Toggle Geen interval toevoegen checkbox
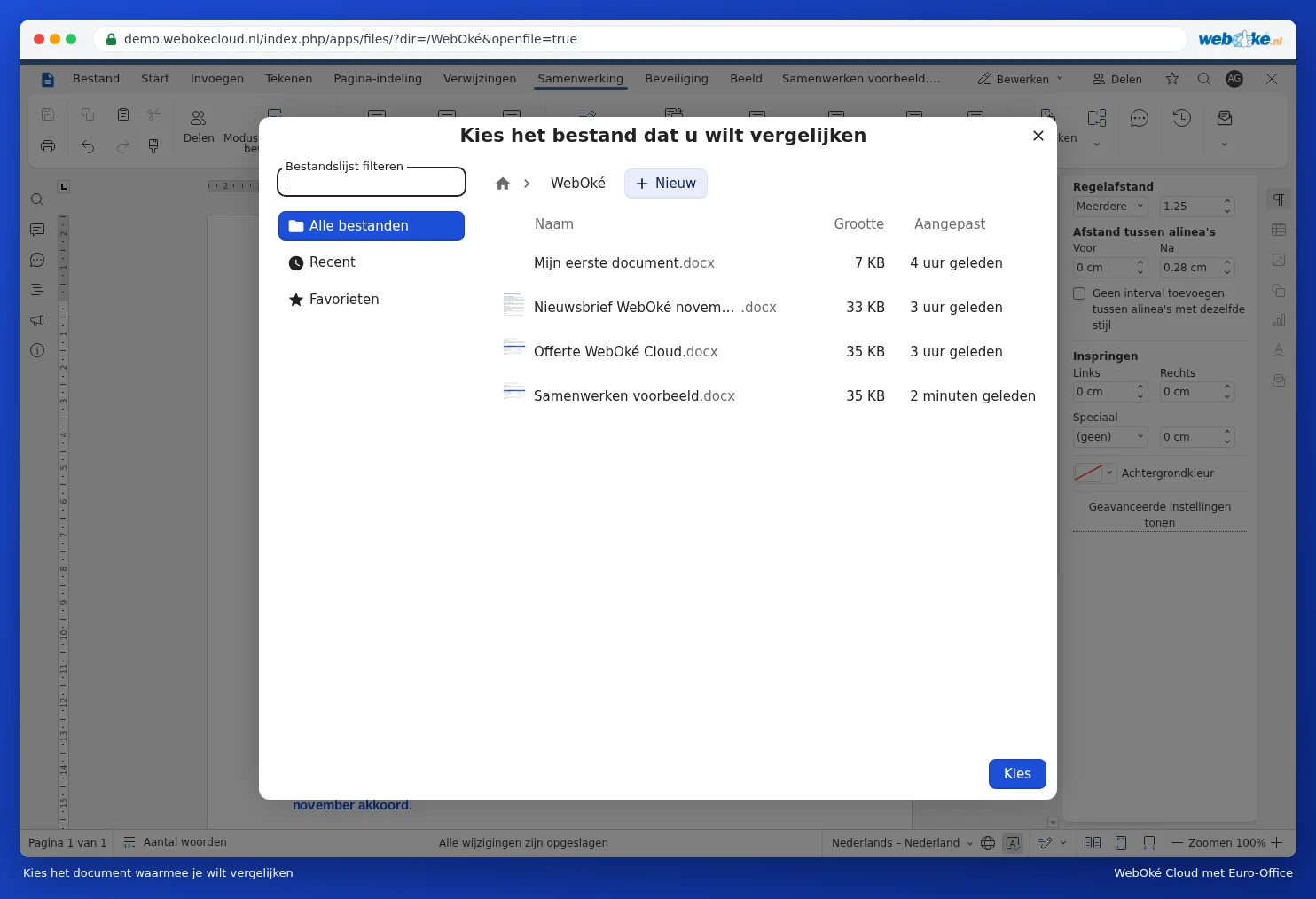1316x899 pixels. pos(1079,293)
